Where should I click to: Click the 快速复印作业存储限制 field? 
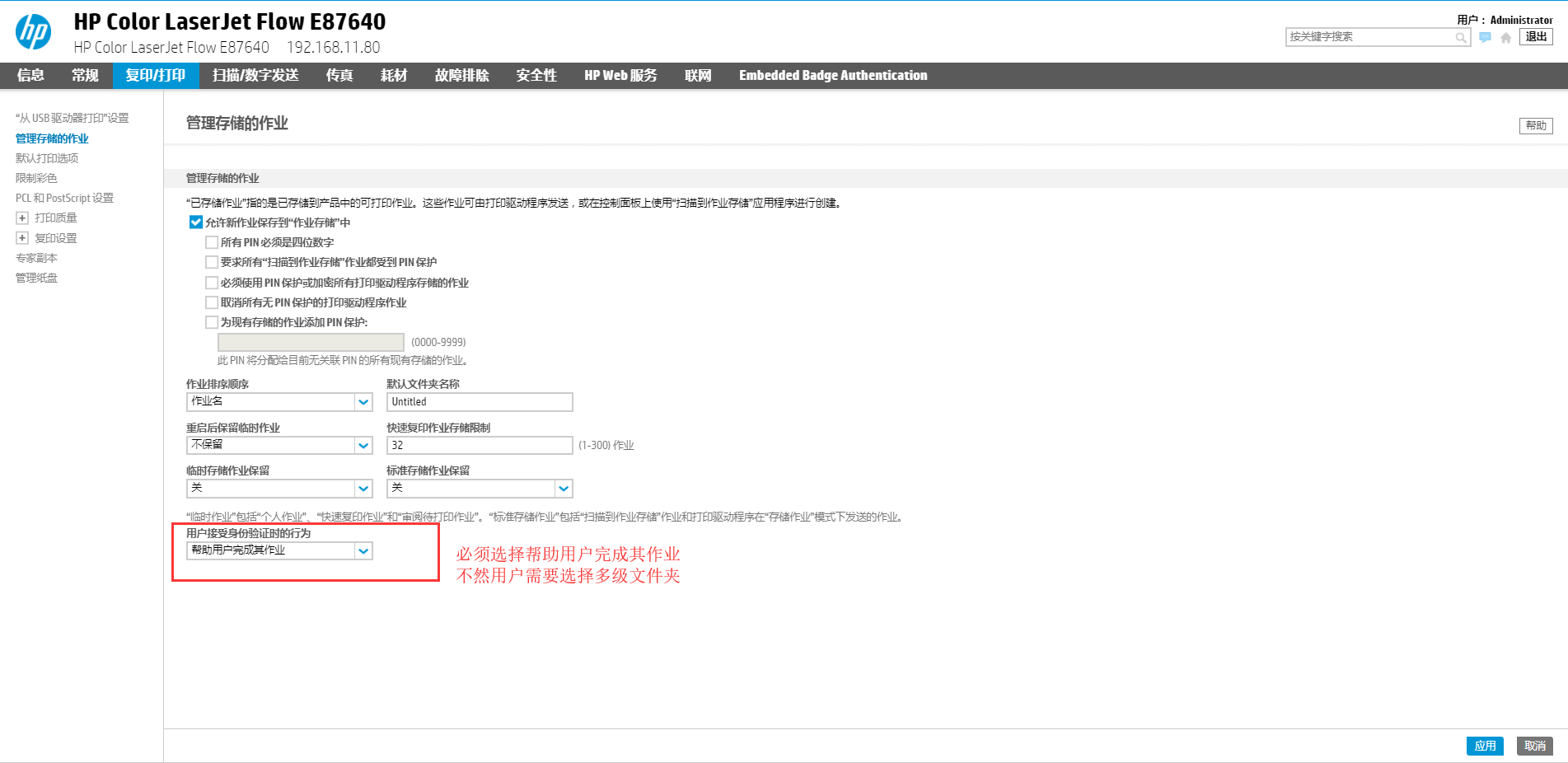tap(480, 445)
